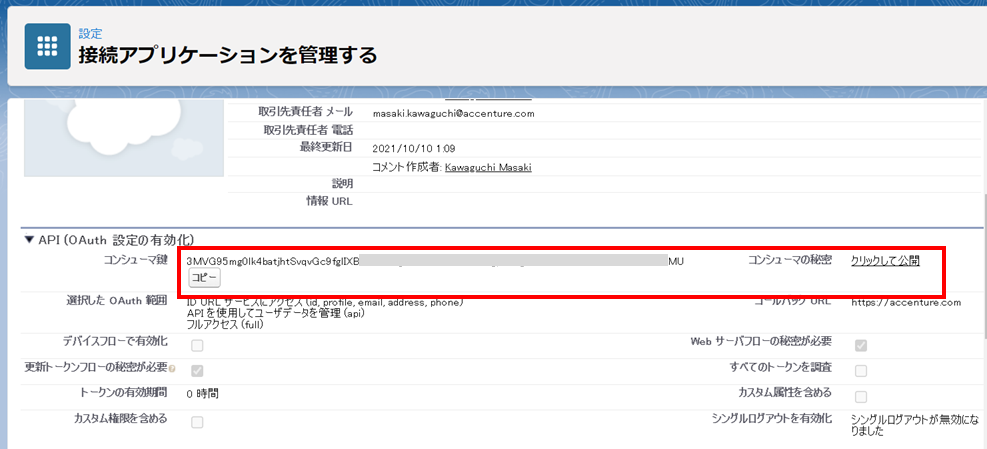Click the https://accenture.com callback URL value

(905, 302)
